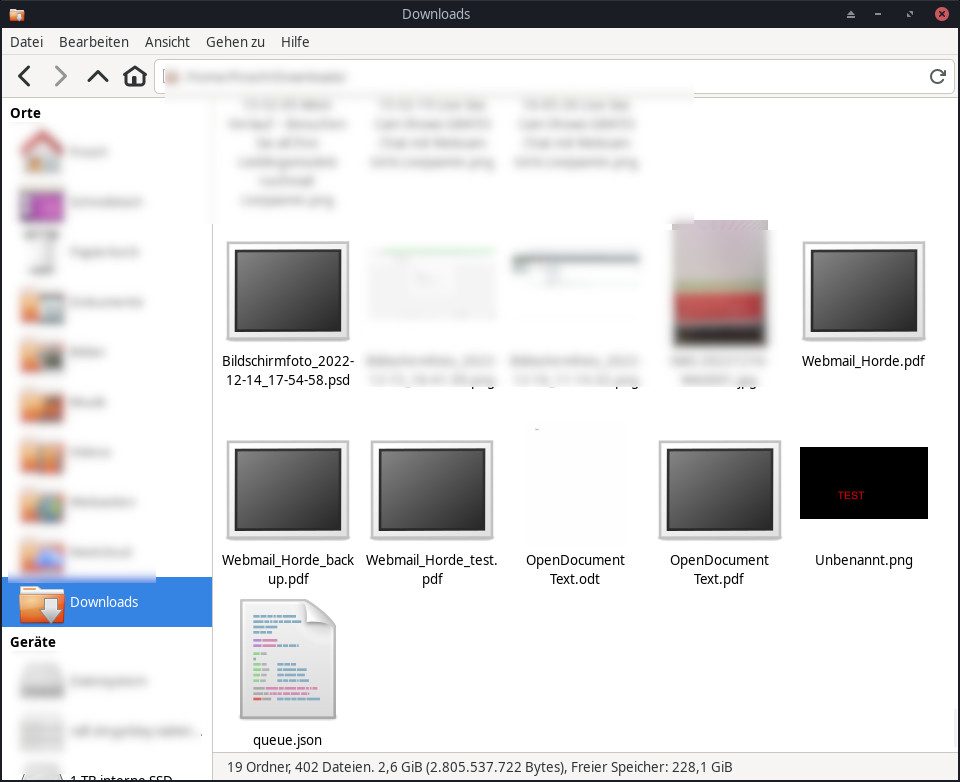Select the Bildschirmfoto psd file icon
This screenshot has width=960, height=782.
[x=287, y=290]
